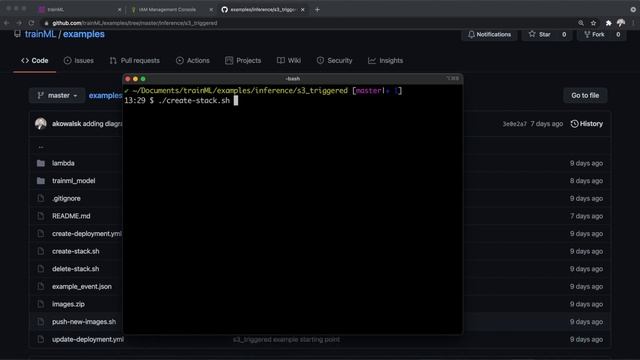The width and height of the screenshot is (640, 360).
Task: Expand the master branch dropdown
Action: coord(57,96)
